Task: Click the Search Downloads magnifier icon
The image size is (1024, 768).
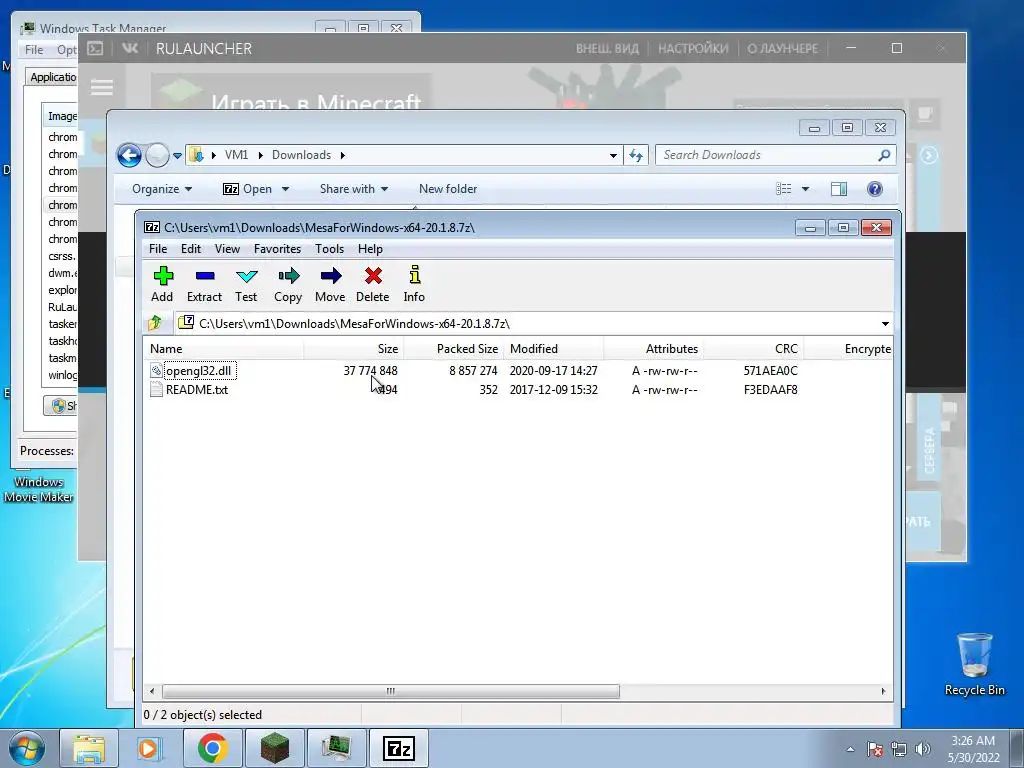Action: (884, 155)
